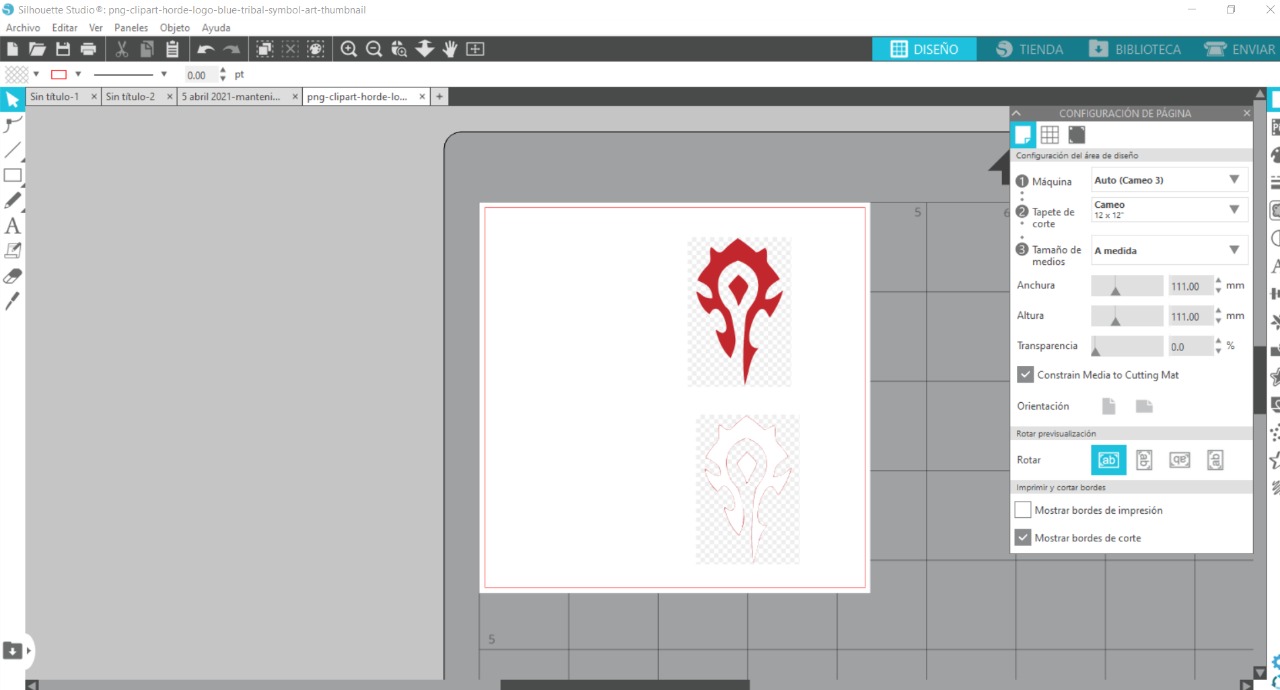
Task: Select the second Rotar option, quarter turn
Action: [x=1144, y=460]
